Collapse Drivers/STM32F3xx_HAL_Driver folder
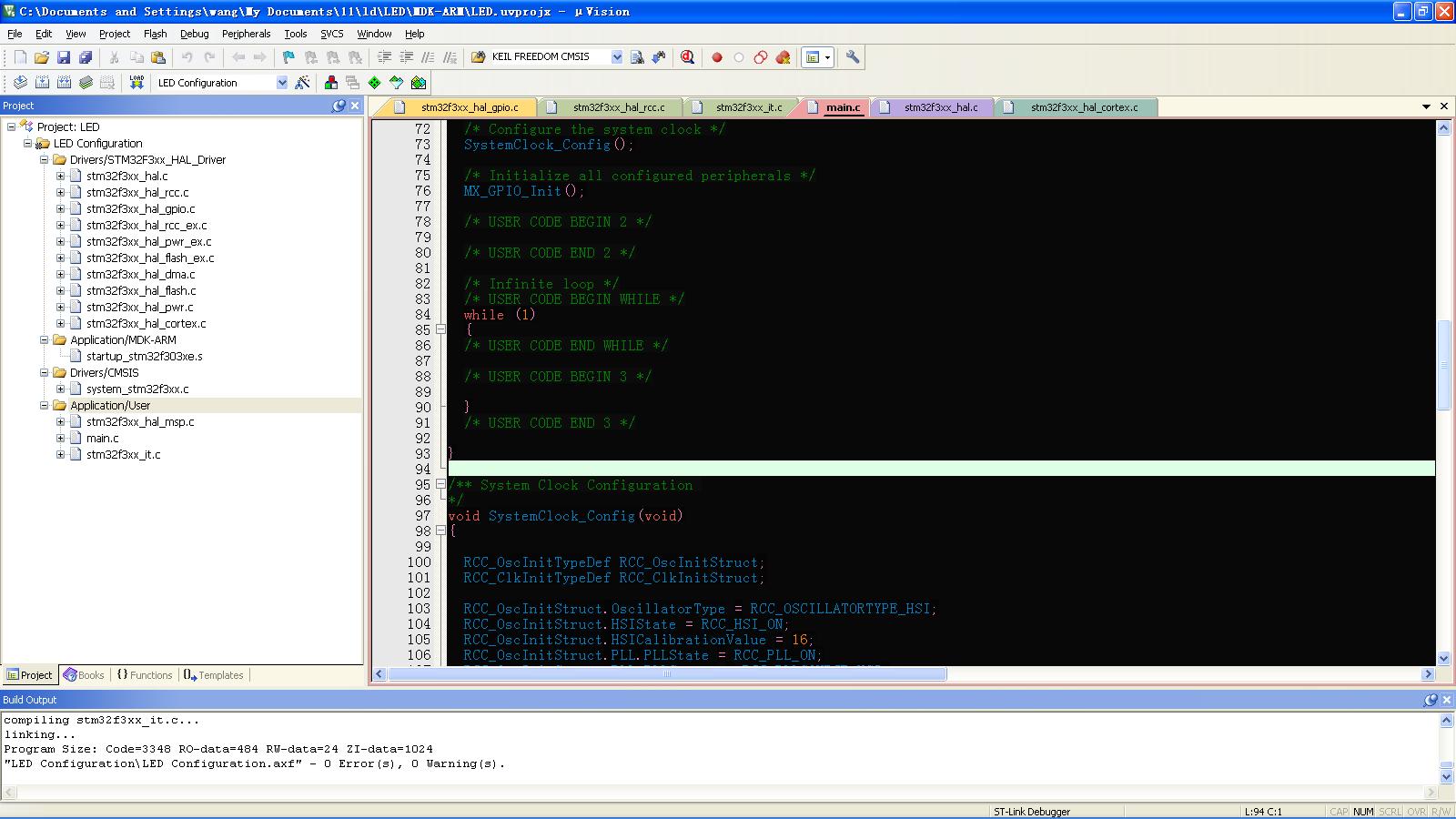Screen dimensions: 1456x819 pos(44,159)
